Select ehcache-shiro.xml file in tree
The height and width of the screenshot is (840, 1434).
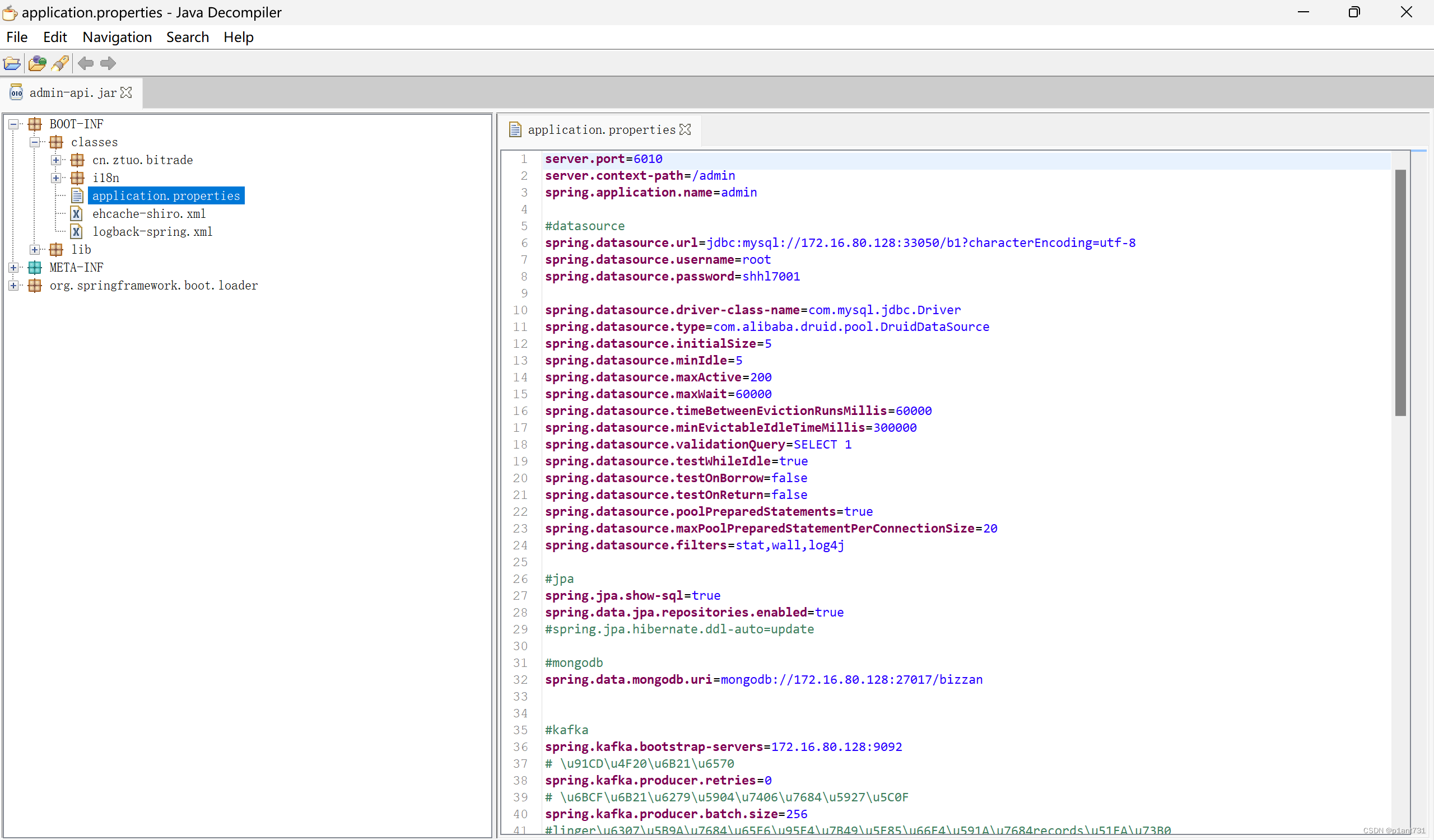click(x=148, y=214)
